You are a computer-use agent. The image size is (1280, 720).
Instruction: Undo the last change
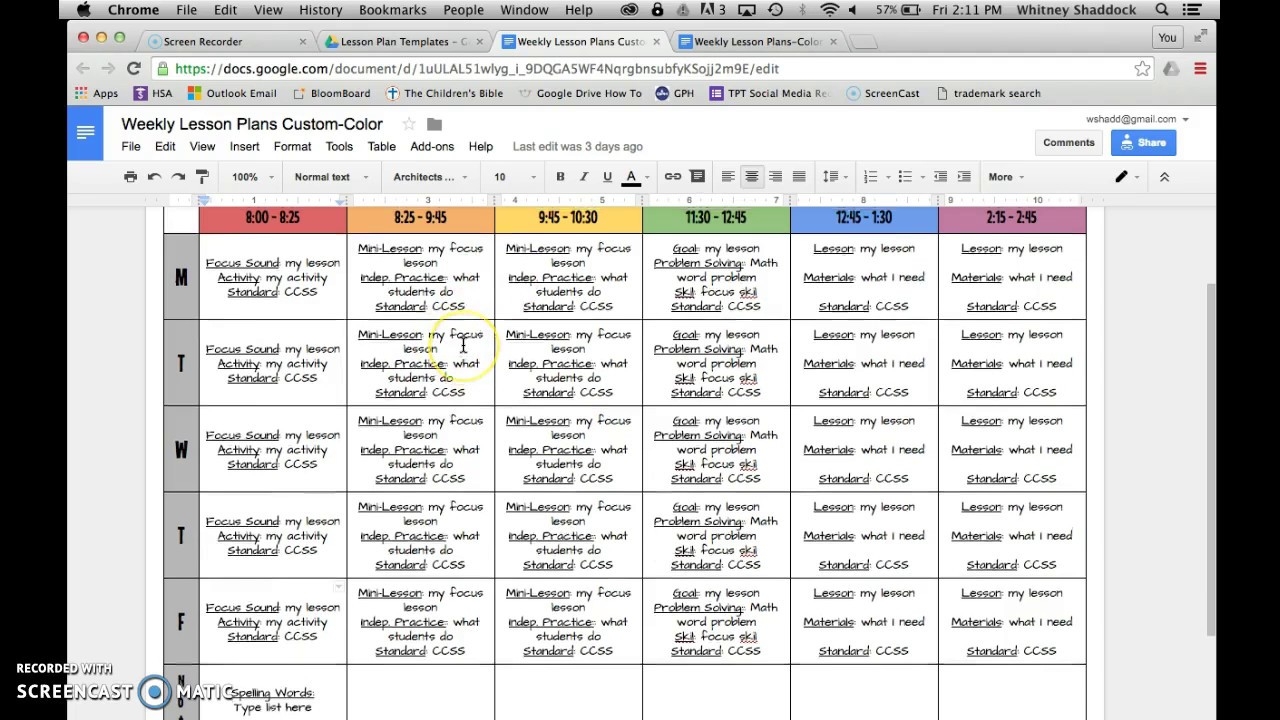(x=154, y=176)
